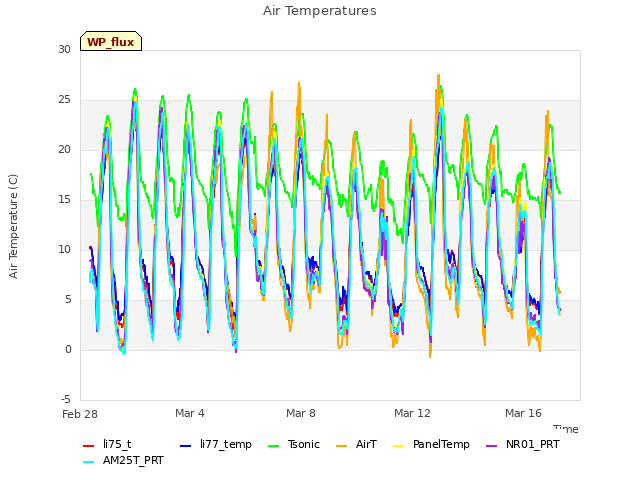Click the Air Temperature (C) axis label
The image size is (640, 480).
click(13, 227)
